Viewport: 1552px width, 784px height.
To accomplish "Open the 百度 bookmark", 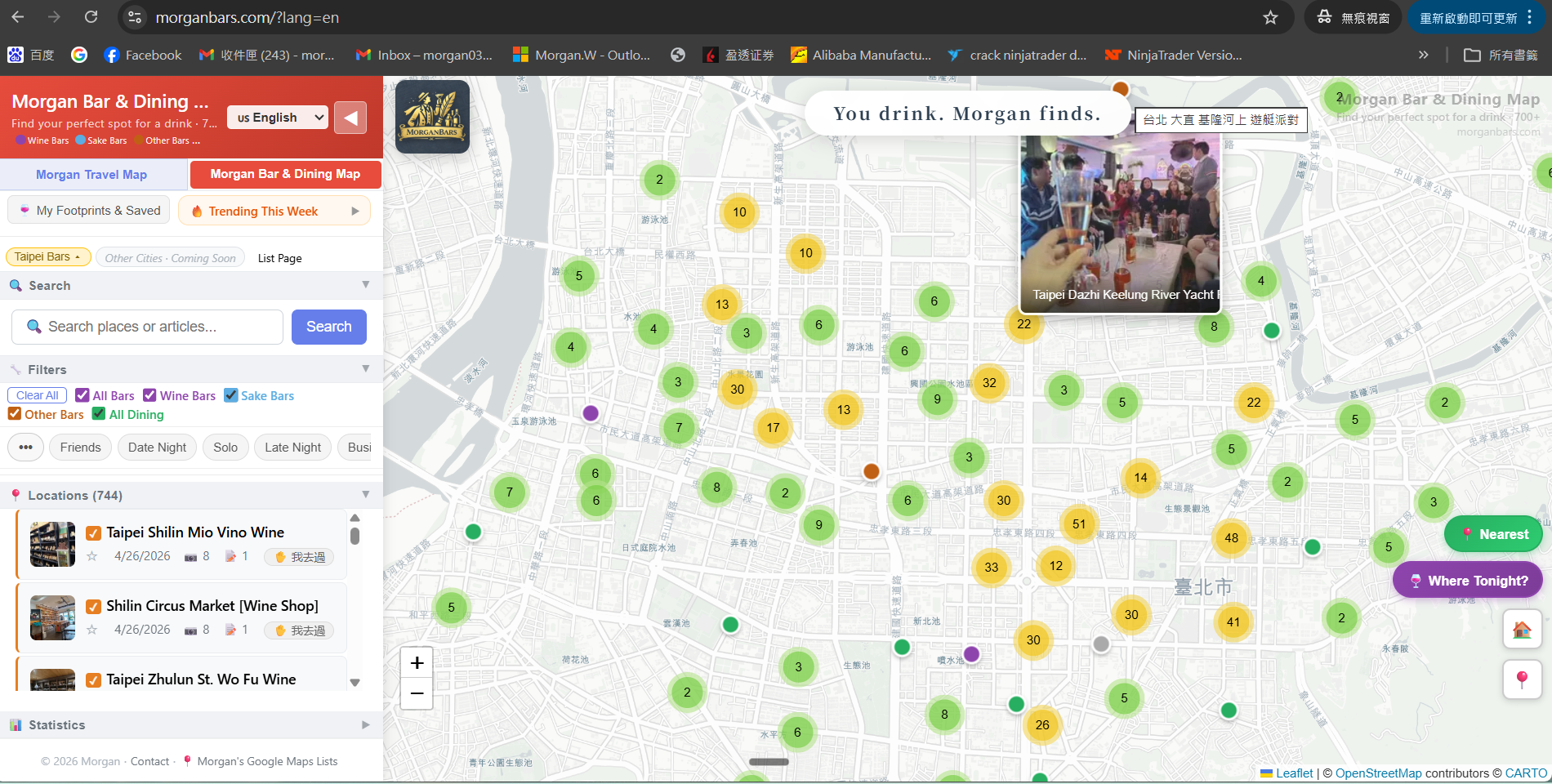I will 31,55.
